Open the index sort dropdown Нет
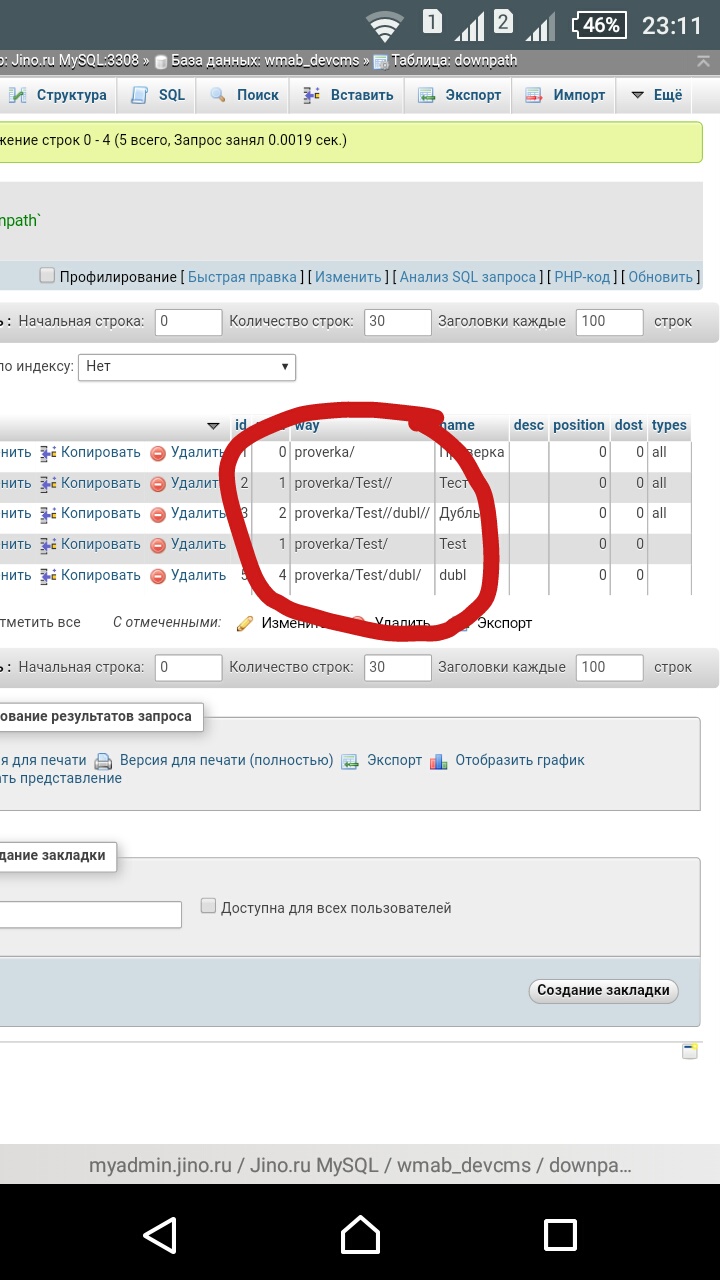The image size is (720, 1280). point(187,367)
